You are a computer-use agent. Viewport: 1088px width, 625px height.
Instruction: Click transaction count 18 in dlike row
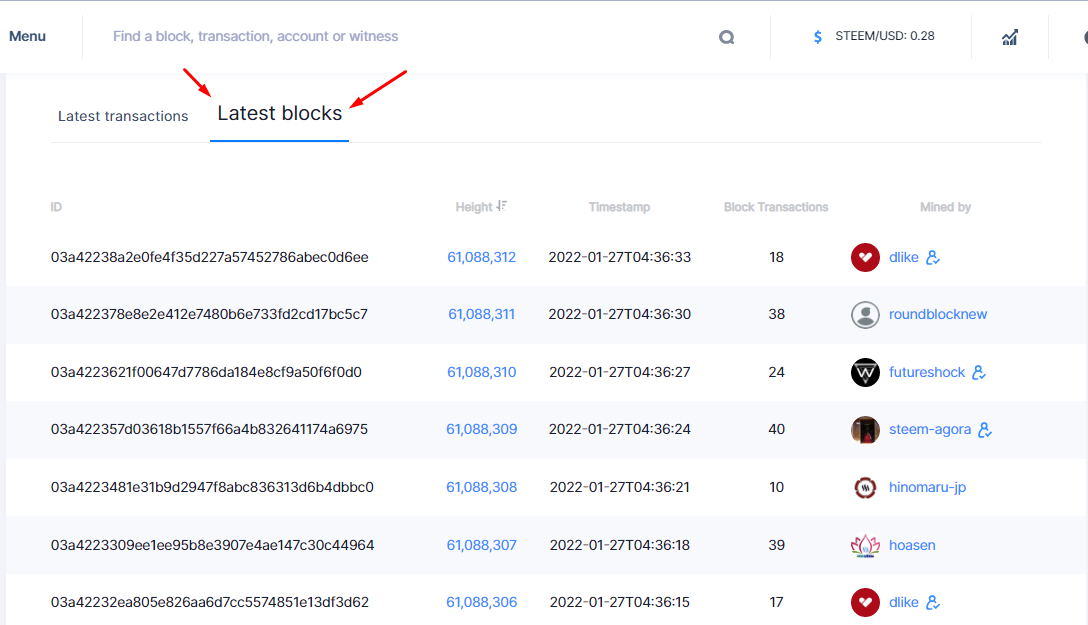coord(776,257)
